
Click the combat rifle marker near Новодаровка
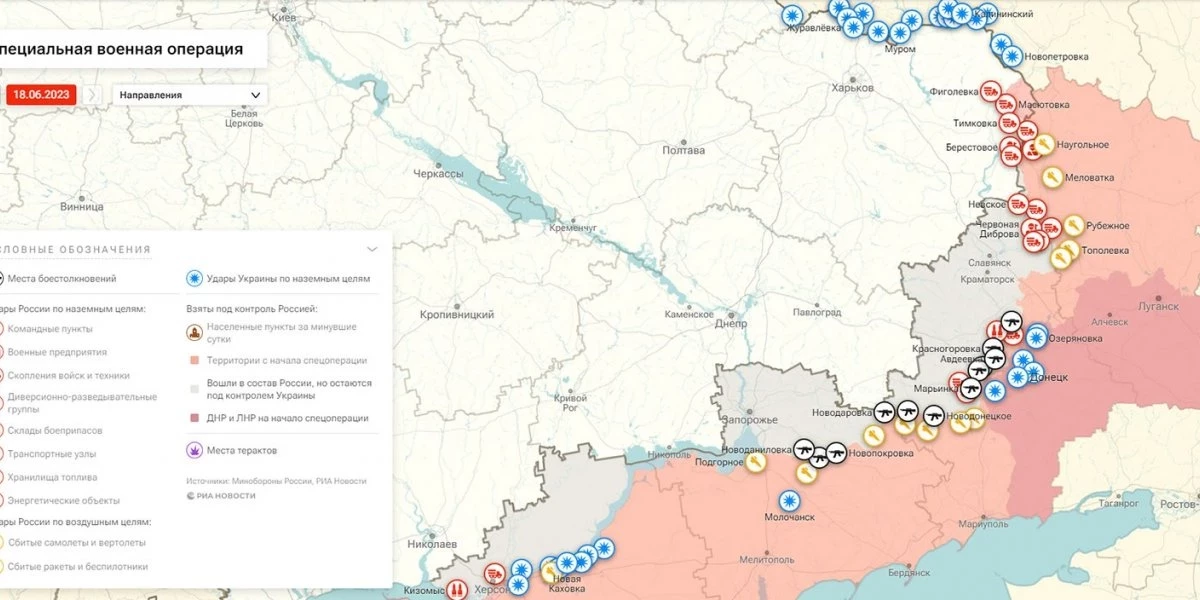click(x=885, y=411)
